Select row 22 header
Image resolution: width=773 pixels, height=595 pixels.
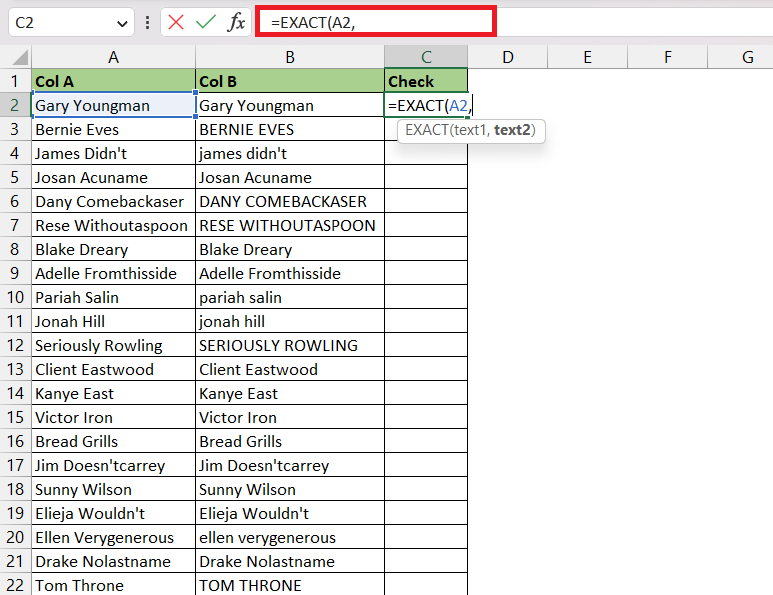[x=15, y=585]
